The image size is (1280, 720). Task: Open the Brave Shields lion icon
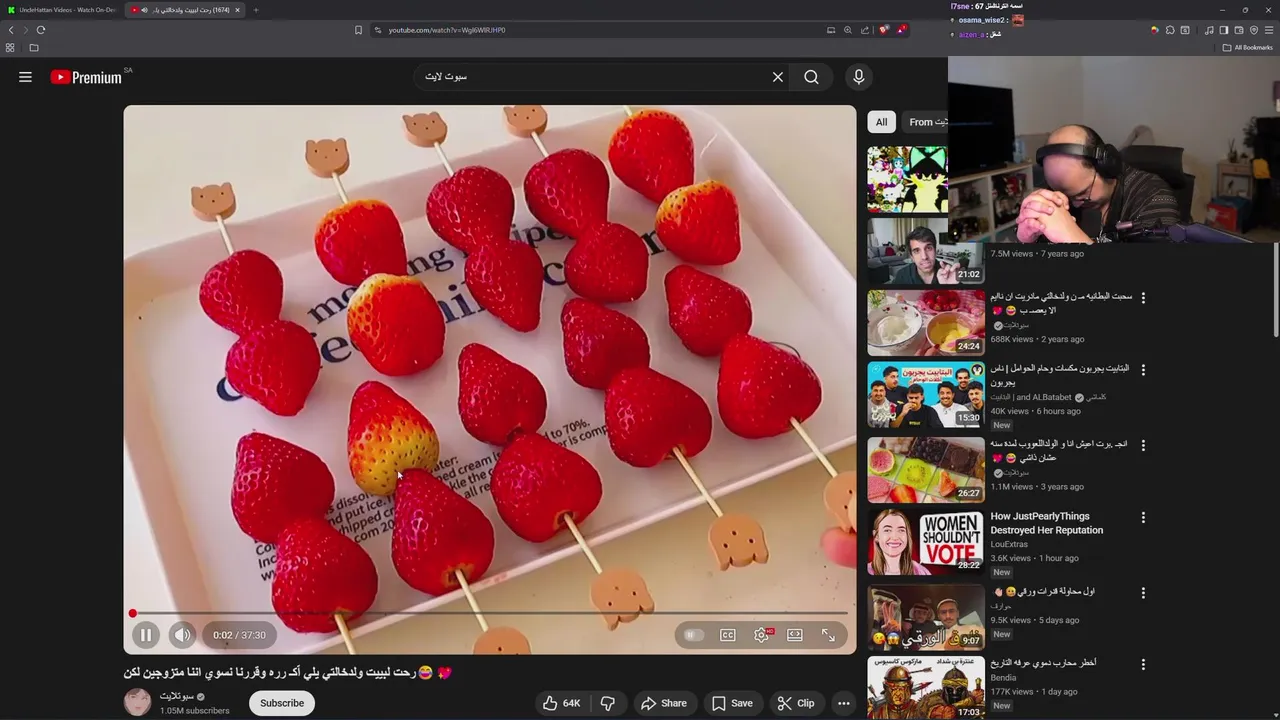click(884, 30)
